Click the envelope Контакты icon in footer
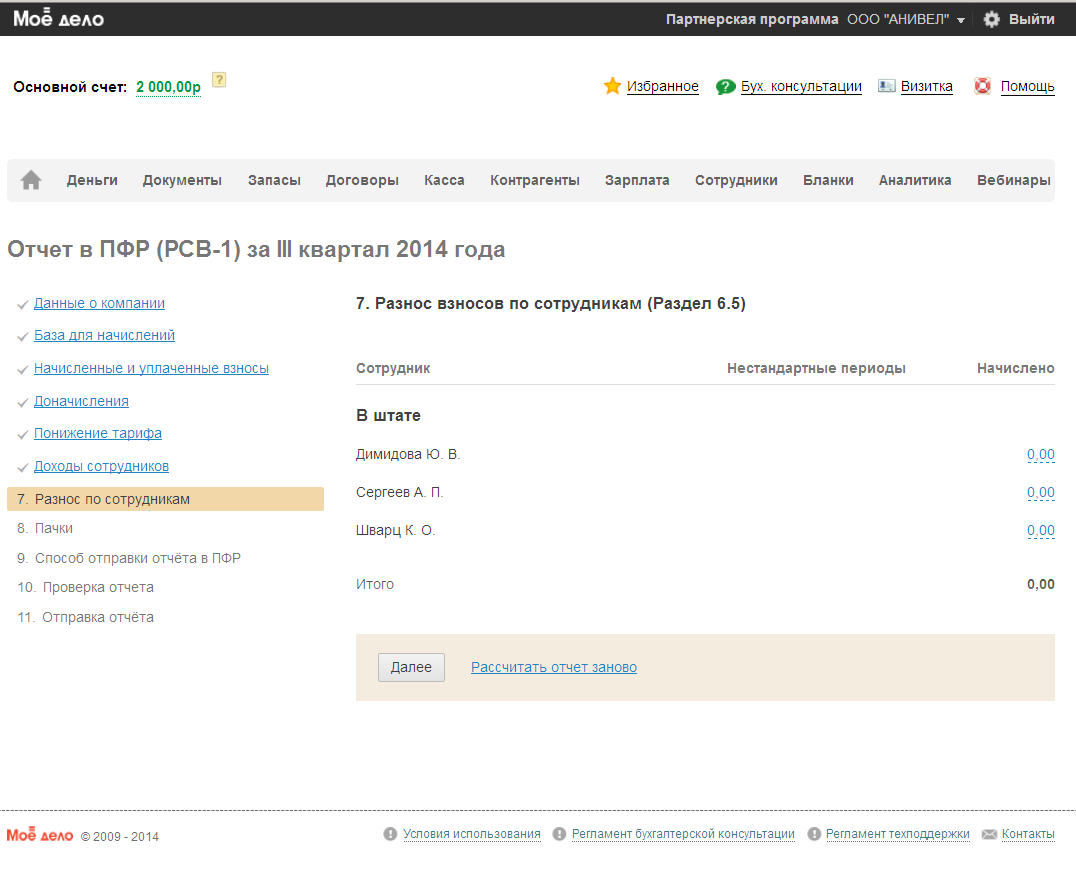The image size is (1076, 872). click(989, 834)
